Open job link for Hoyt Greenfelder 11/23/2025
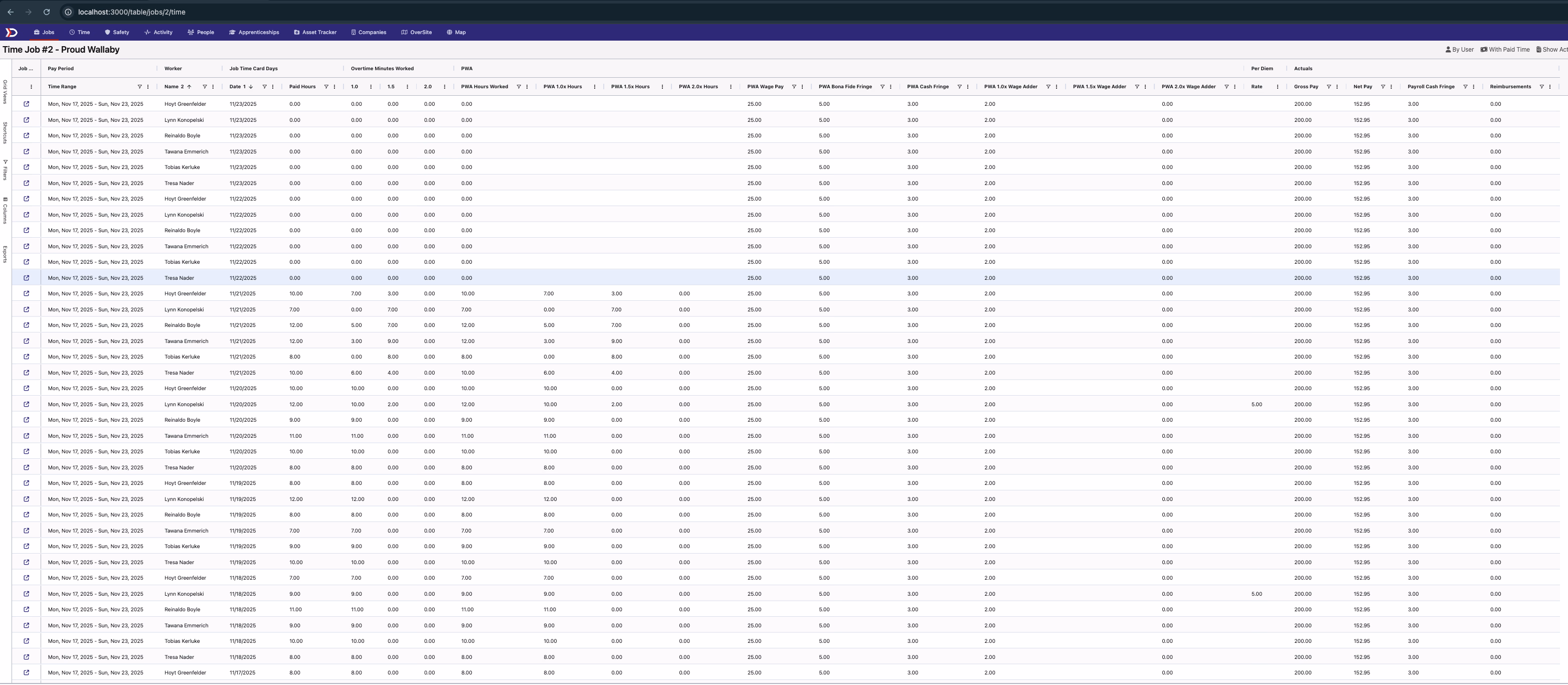Image resolution: width=1568 pixels, height=685 pixels. (26, 104)
